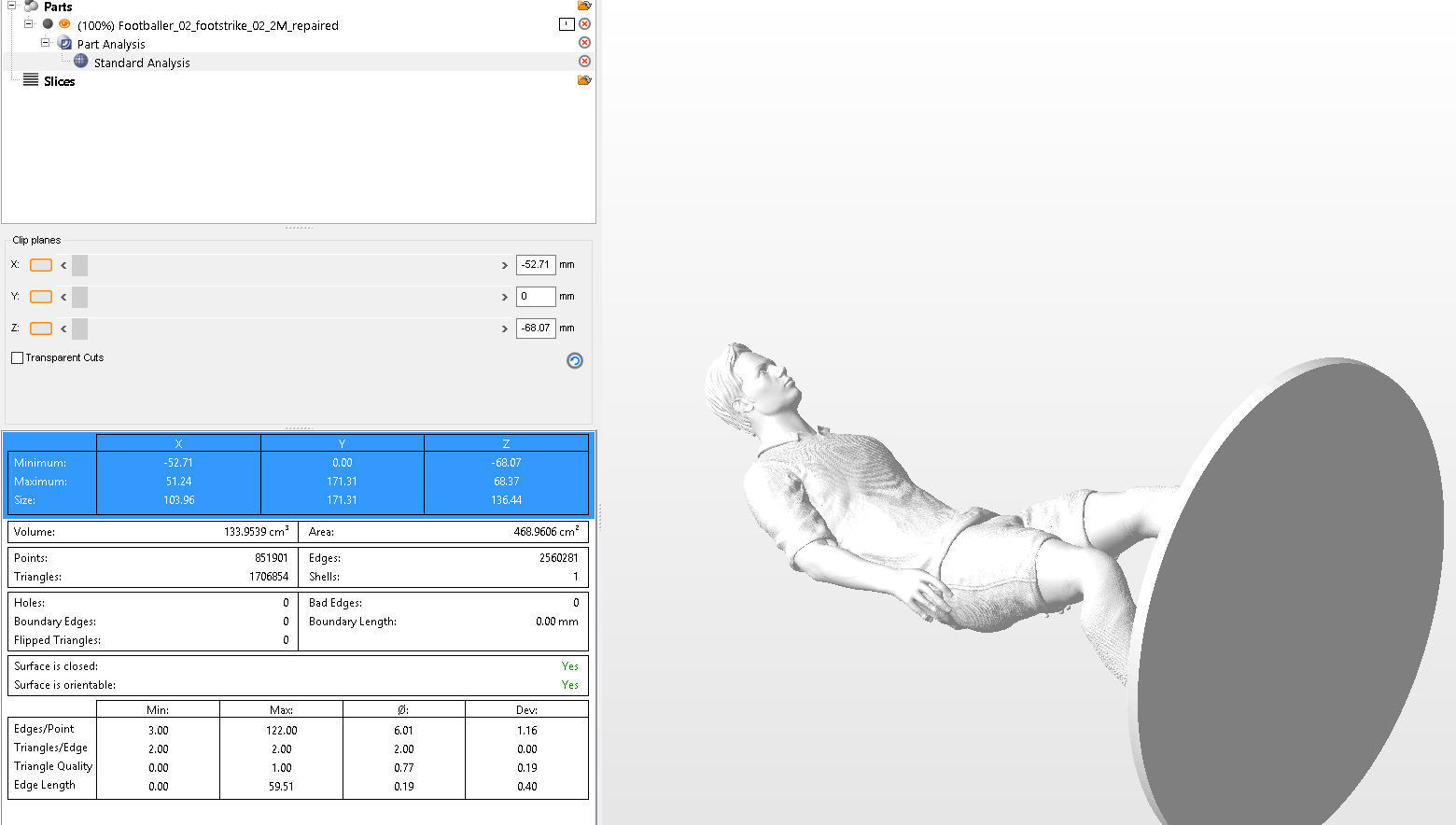Click the Size X value 103.96

[178, 500]
